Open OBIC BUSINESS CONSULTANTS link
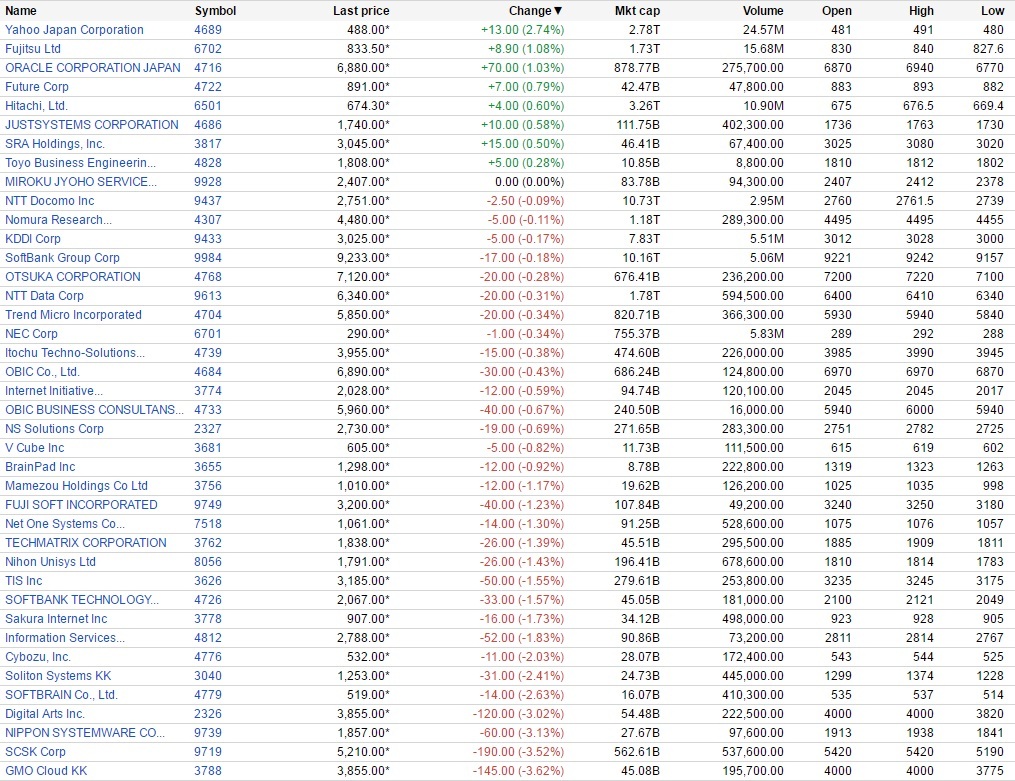Image resolution: width=1015 pixels, height=781 pixels. point(95,410)
